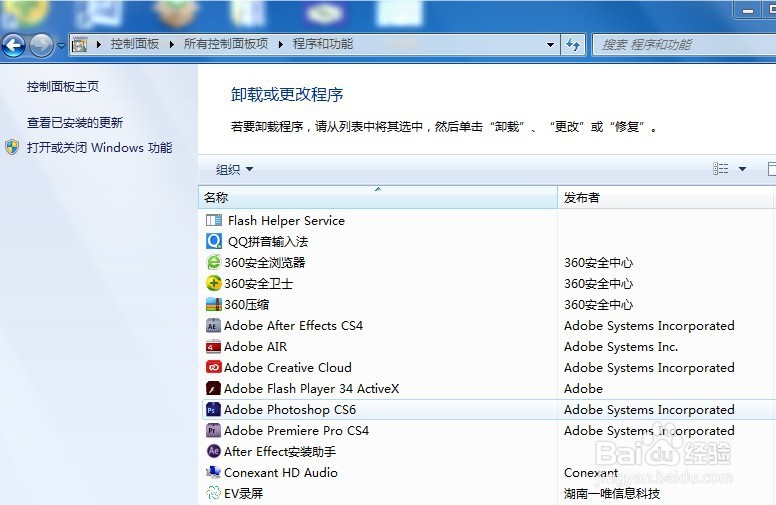The height and width of the screenshot is (505, 776).
Task: Expand the address bar history dropdown
Action: click(x=550, y=45)
